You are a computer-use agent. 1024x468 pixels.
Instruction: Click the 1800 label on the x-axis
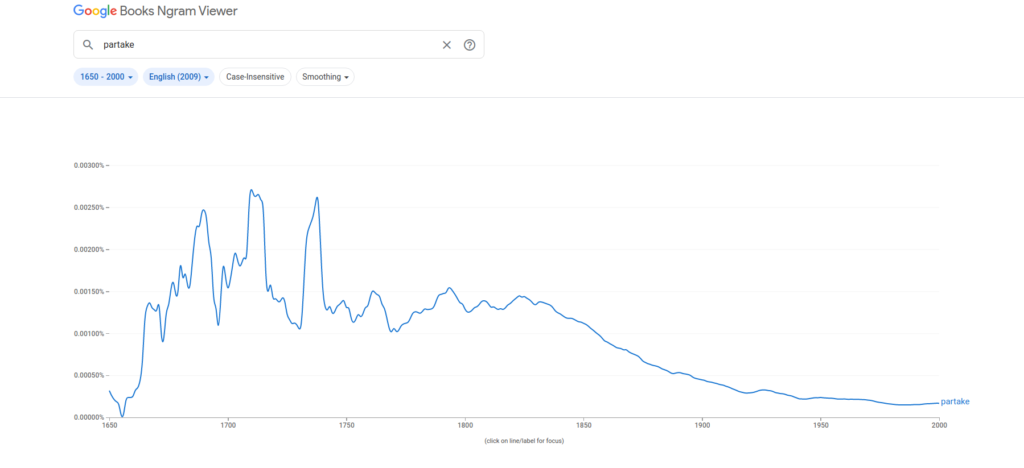(465, 425)
